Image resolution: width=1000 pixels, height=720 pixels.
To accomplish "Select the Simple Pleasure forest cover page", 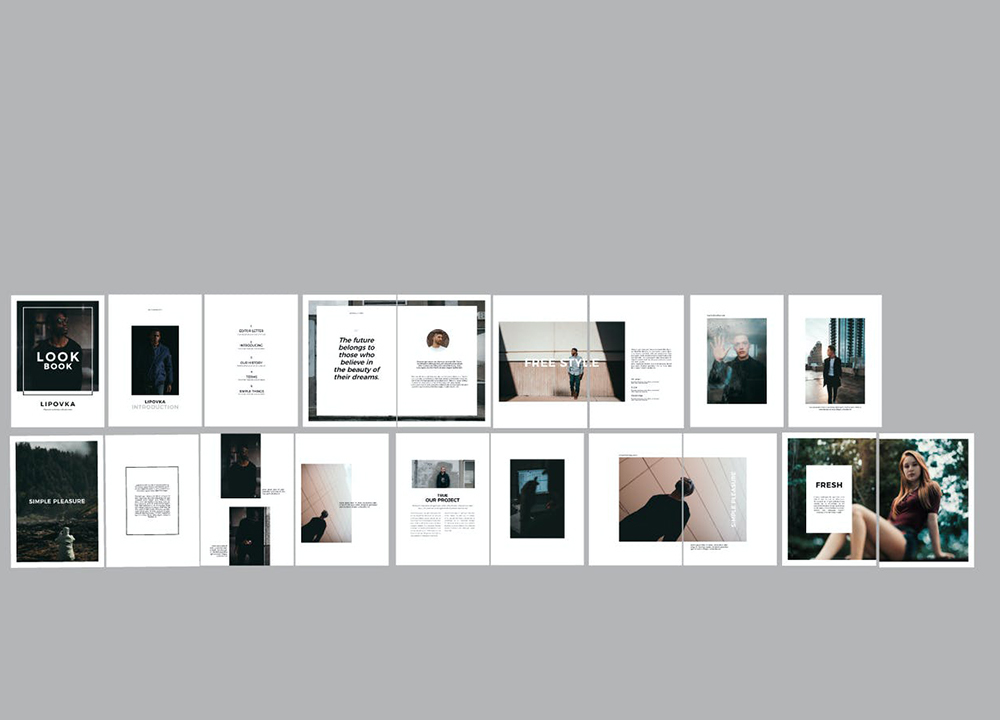I will pos(57,500).
